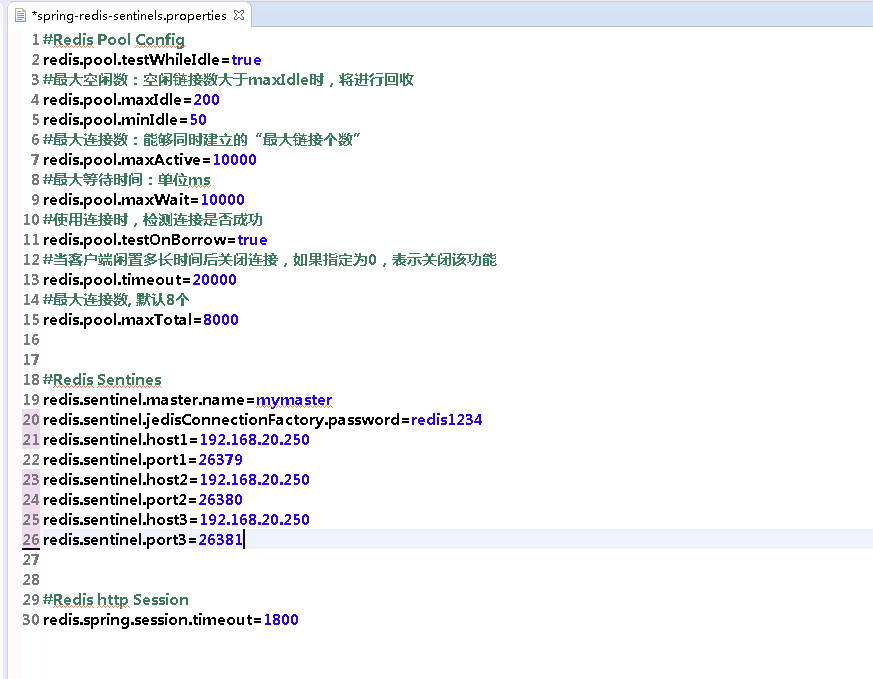Click value '26379' of redis.sentinel.port1
Image resolution: width=873 pixels, height=679 pixels.
[x=220, y=460]
